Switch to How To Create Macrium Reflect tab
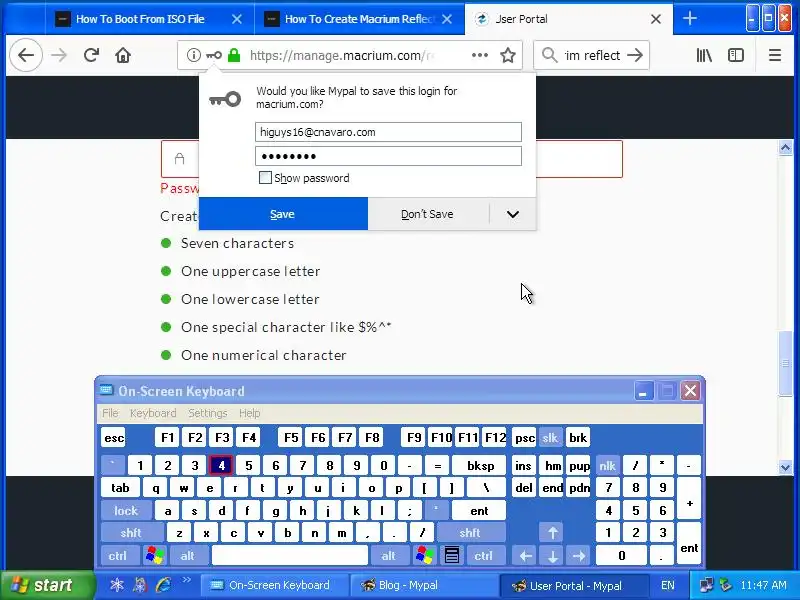The height and width of the screenshot is (600, 800). point(360,19)
